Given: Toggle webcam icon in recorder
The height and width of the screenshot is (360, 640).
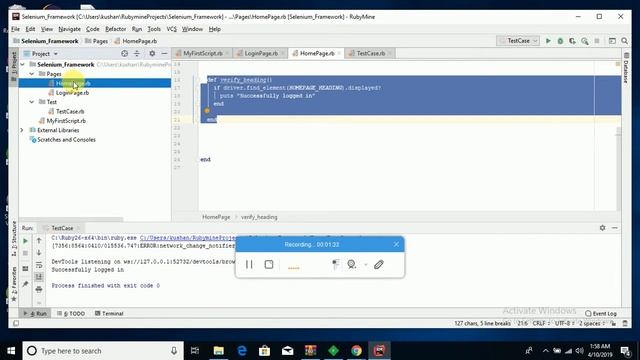Looking at the screenshot, I should [351, 264].
